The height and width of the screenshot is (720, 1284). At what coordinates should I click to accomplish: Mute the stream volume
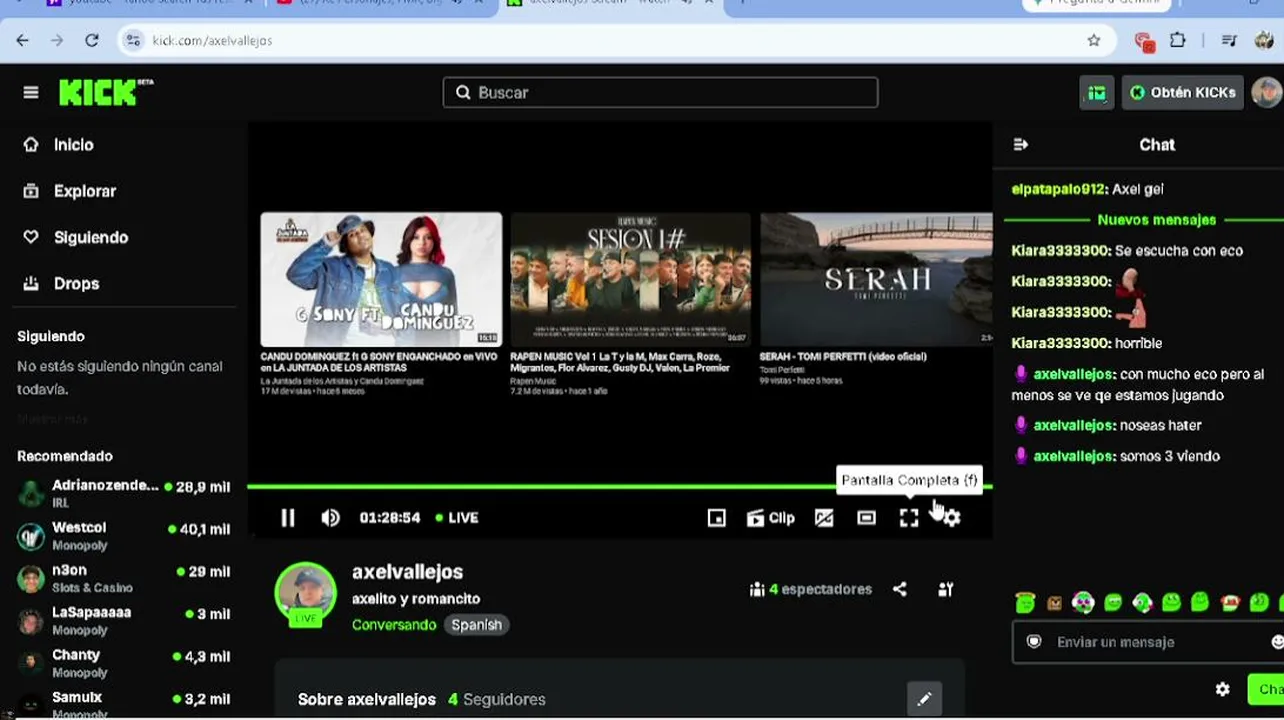click(x=330, y=517)
